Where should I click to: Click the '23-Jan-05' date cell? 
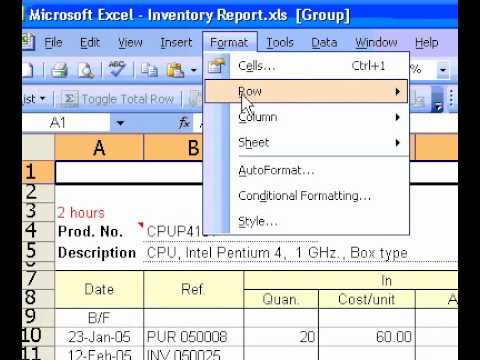coord(99,337)
